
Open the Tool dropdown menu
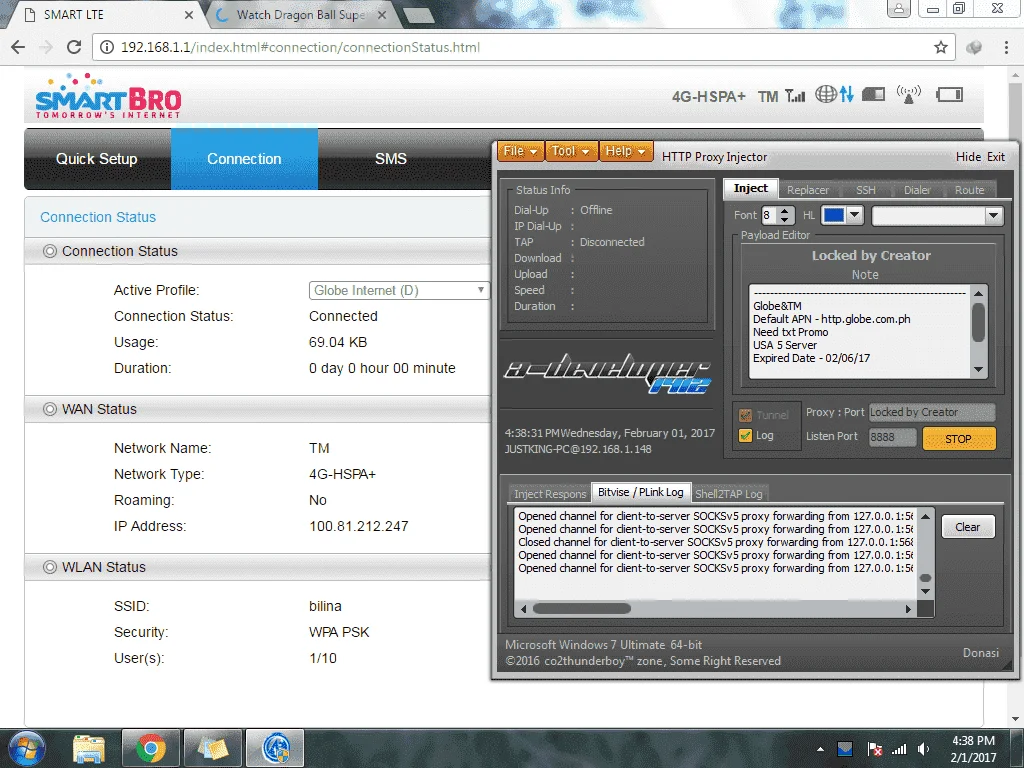(x=571, y=152)
